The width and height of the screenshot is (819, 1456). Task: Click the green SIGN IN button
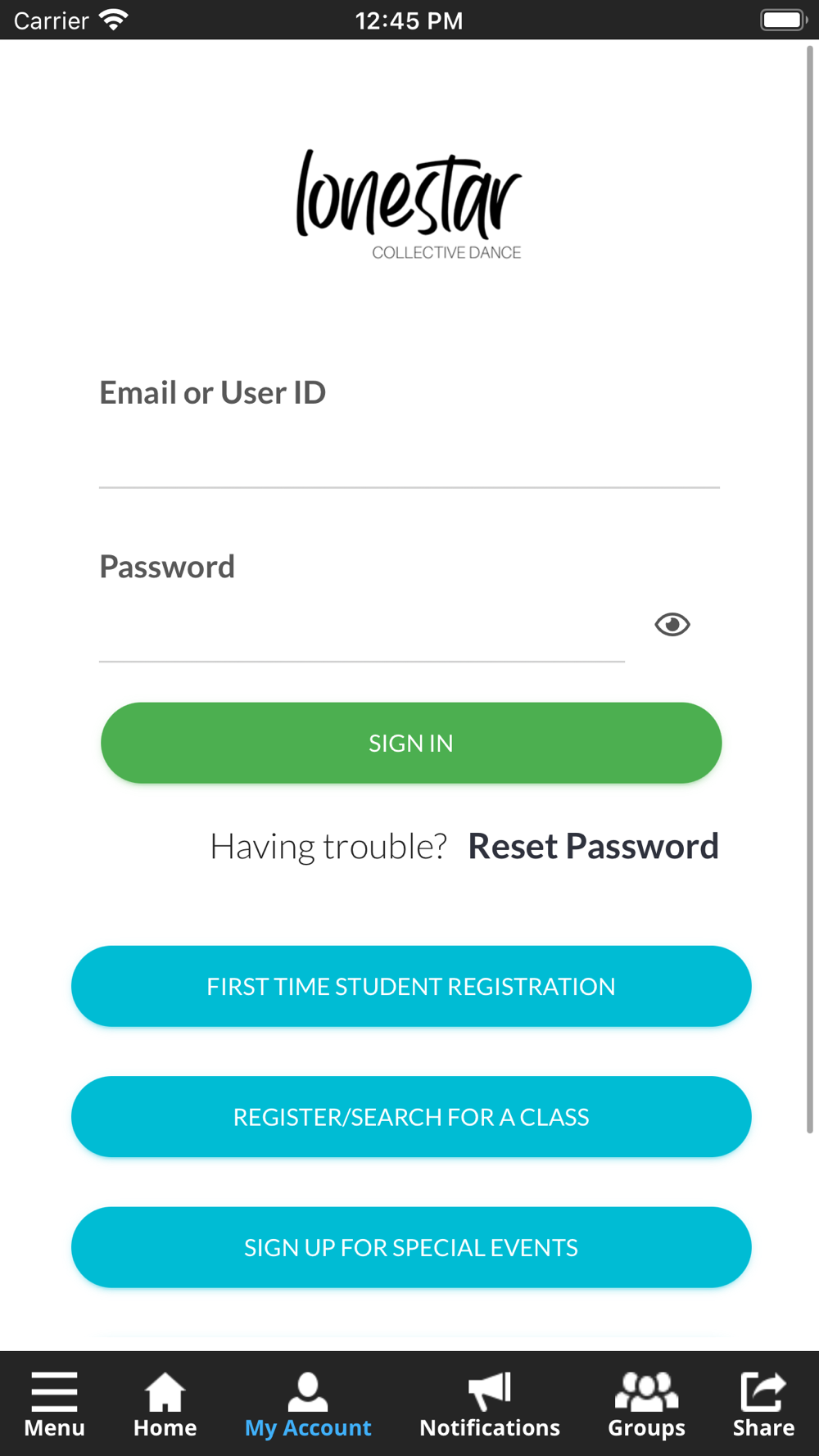pos(411,743)
